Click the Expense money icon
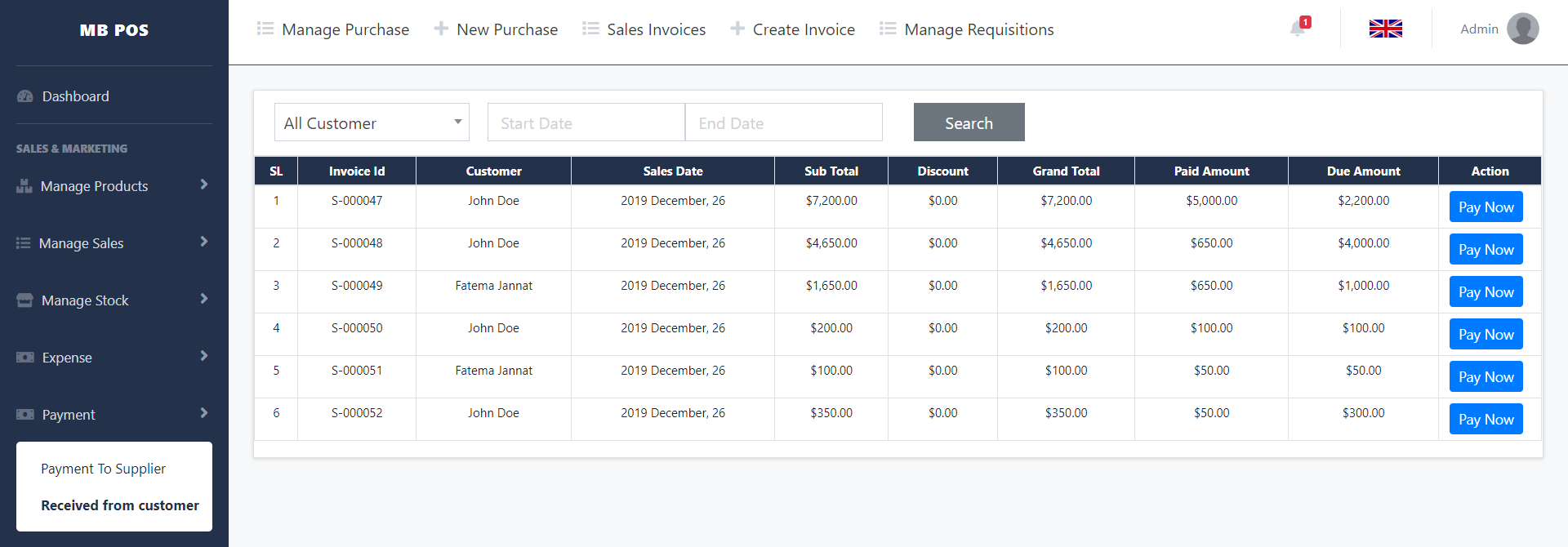 coord(24,358)
